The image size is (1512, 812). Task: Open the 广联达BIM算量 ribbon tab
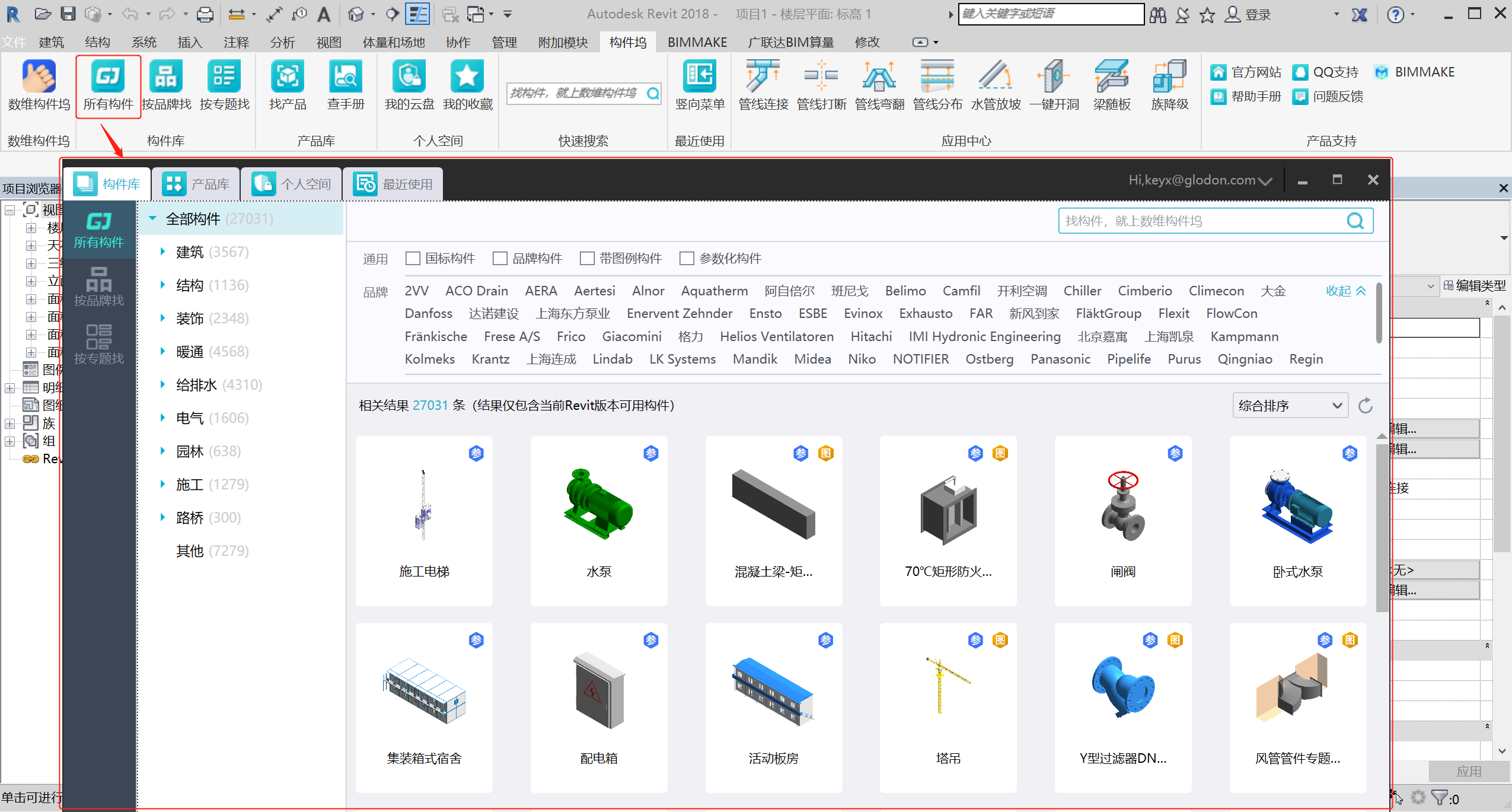click(791, 42)
